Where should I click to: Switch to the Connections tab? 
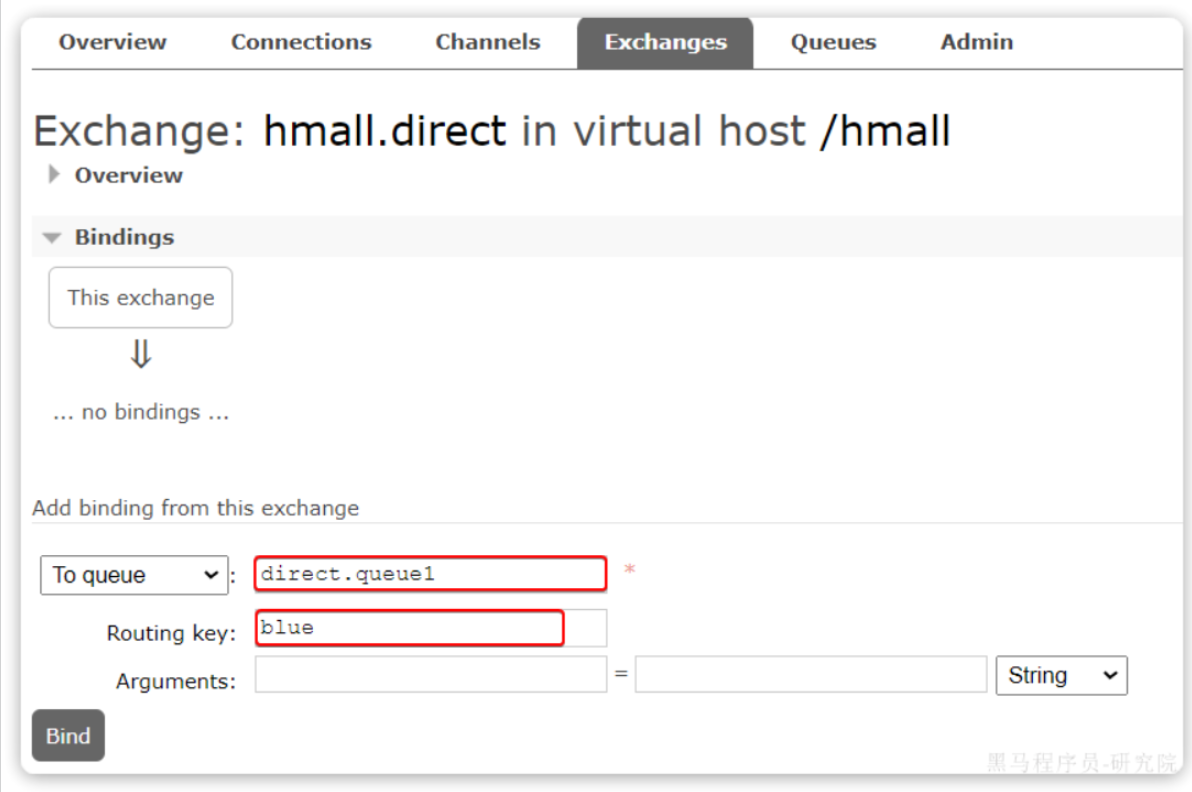pos(301,42)
